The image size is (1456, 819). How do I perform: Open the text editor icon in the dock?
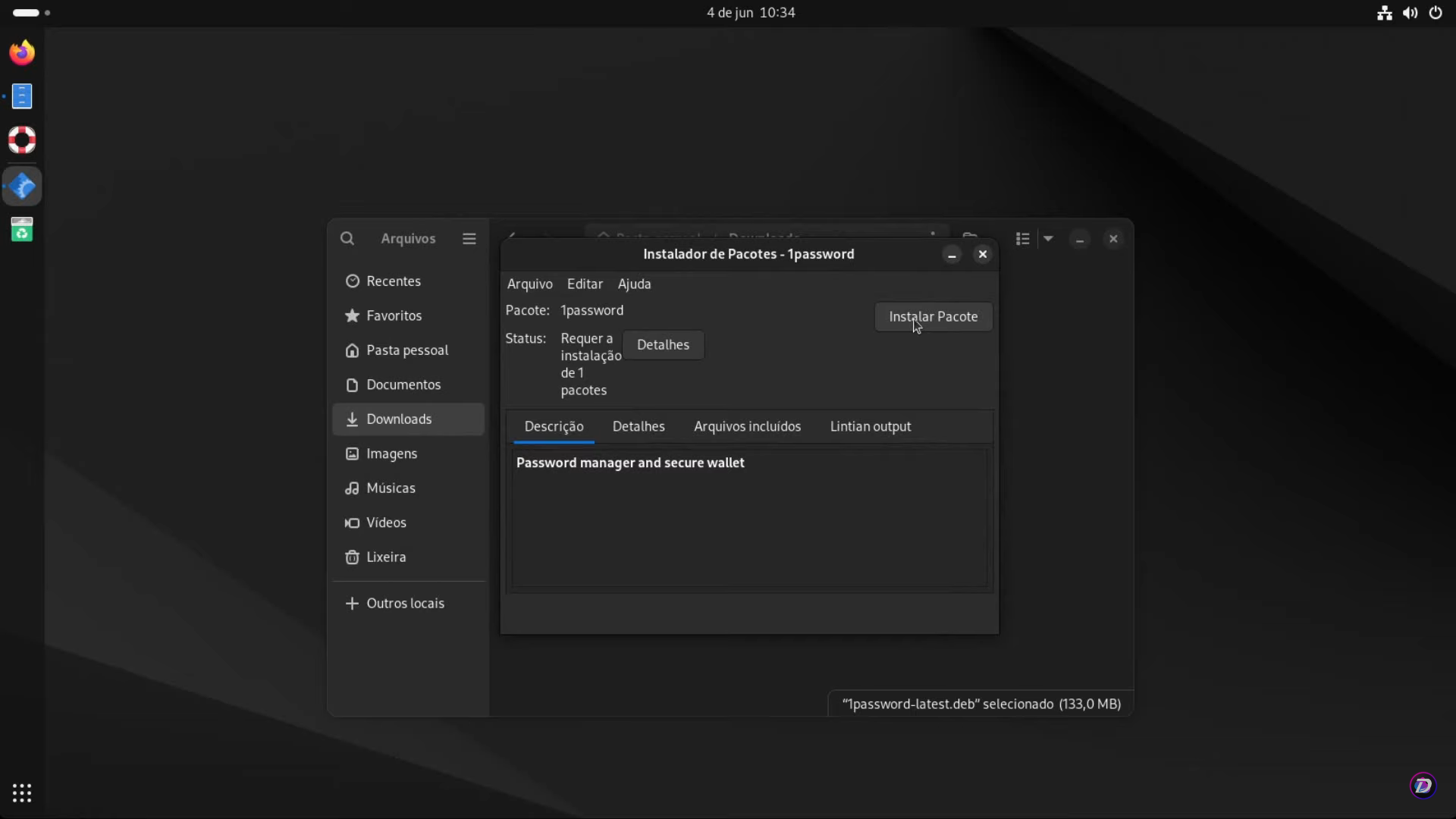tap(22, 96)
